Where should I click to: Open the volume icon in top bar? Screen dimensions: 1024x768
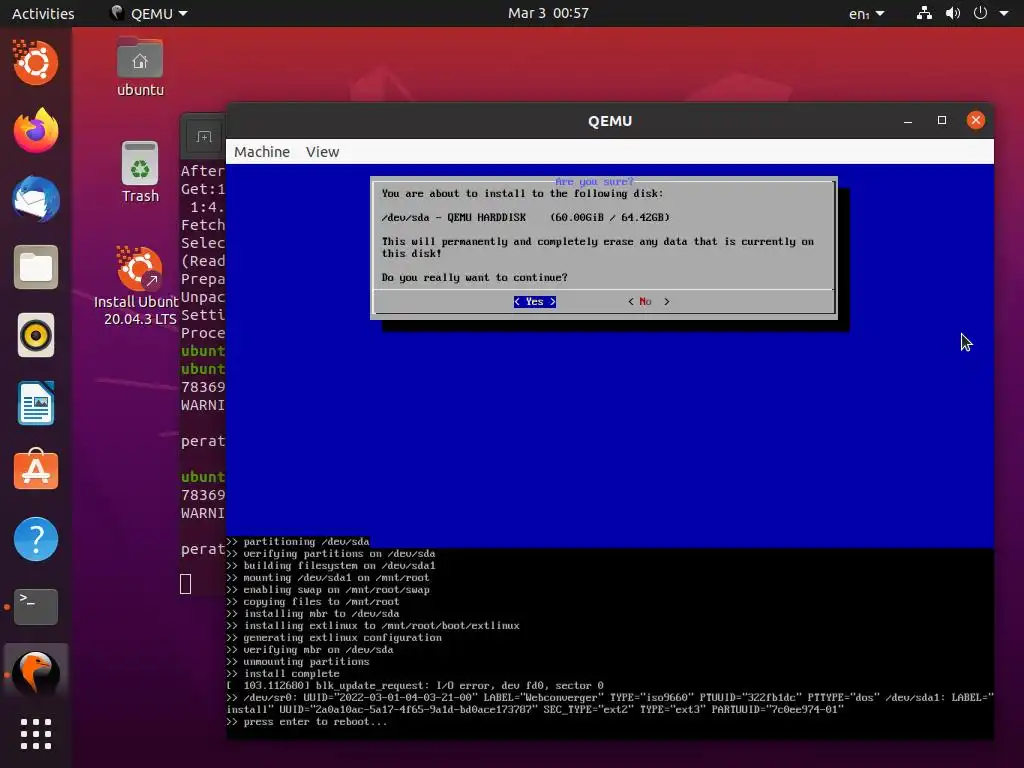953,13
